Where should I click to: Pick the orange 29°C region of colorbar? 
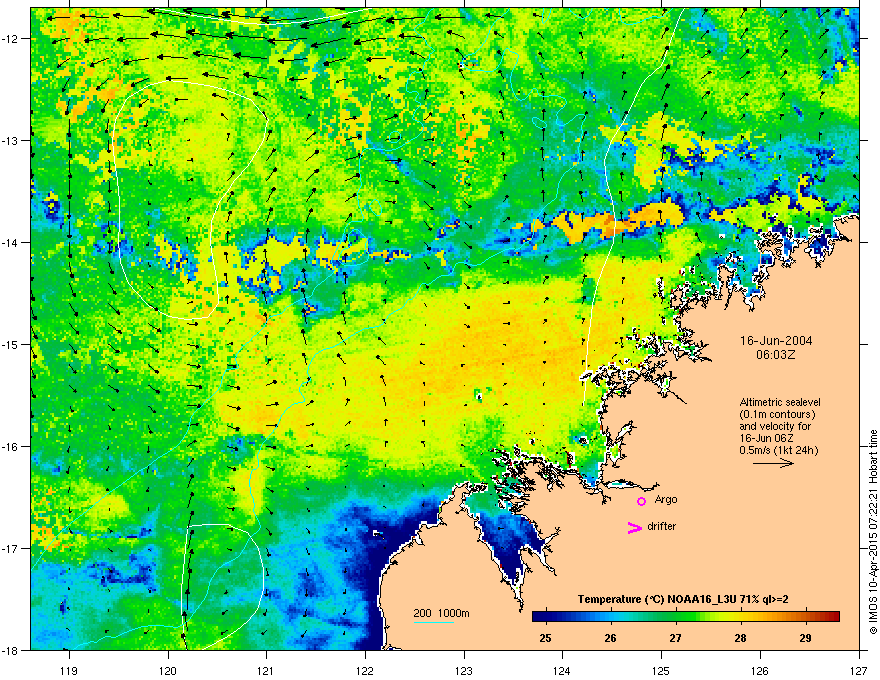click(x=806, y=617)
